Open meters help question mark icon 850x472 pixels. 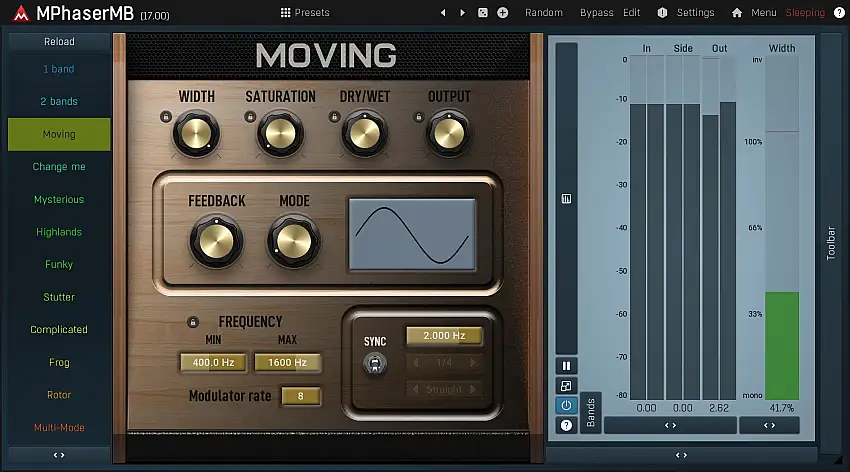click(x=566, y=425)
